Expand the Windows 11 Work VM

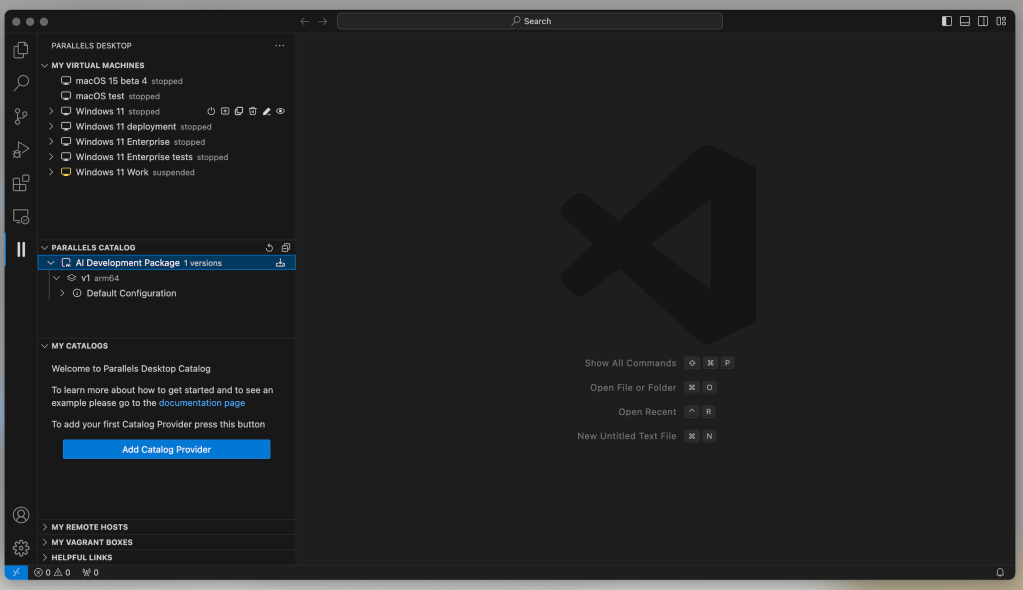click(51, 172)
